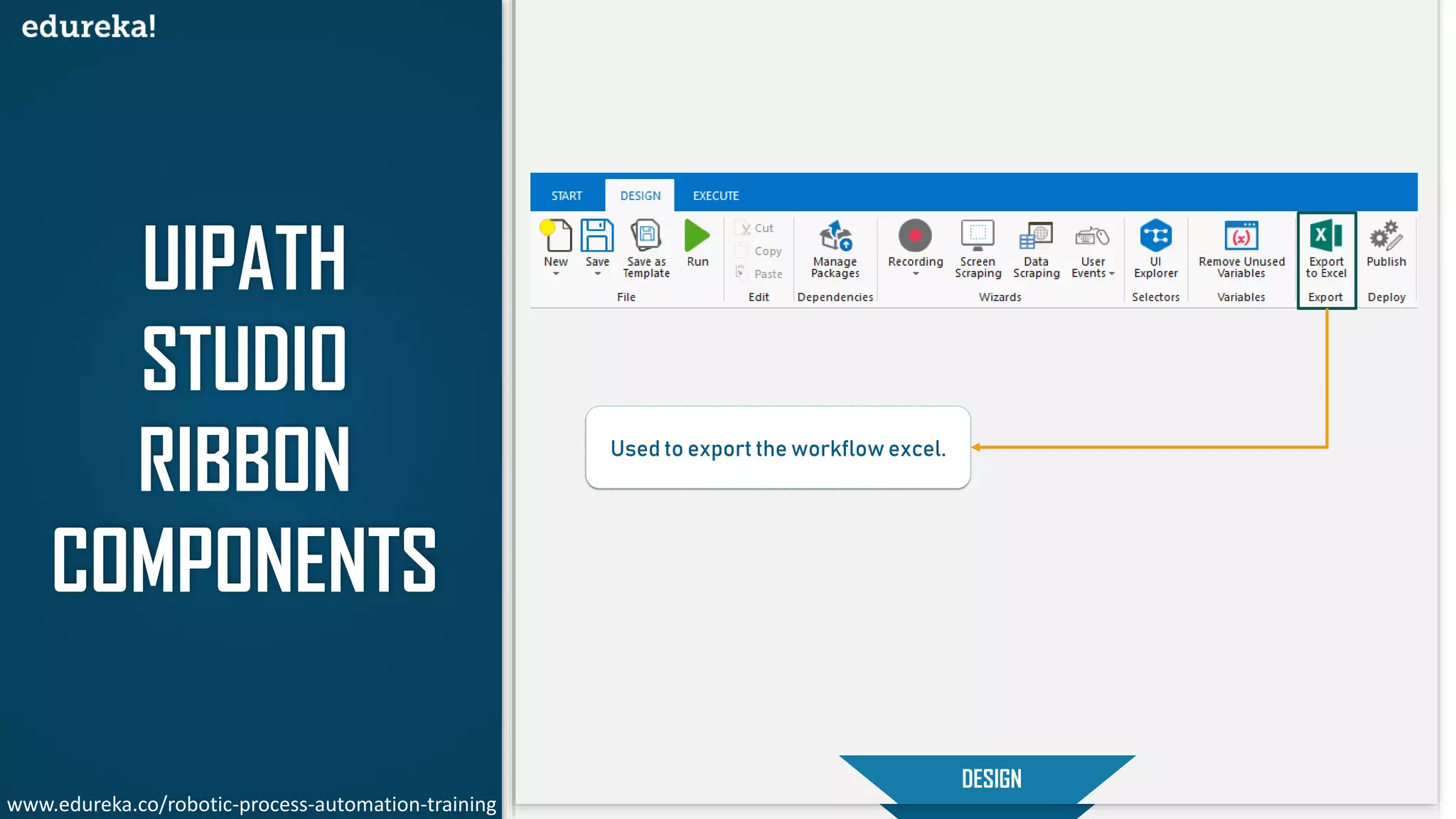This screenshot has width=1456, height=819.
Task: Open the Recording dropdown arrow
Action: 916,274
